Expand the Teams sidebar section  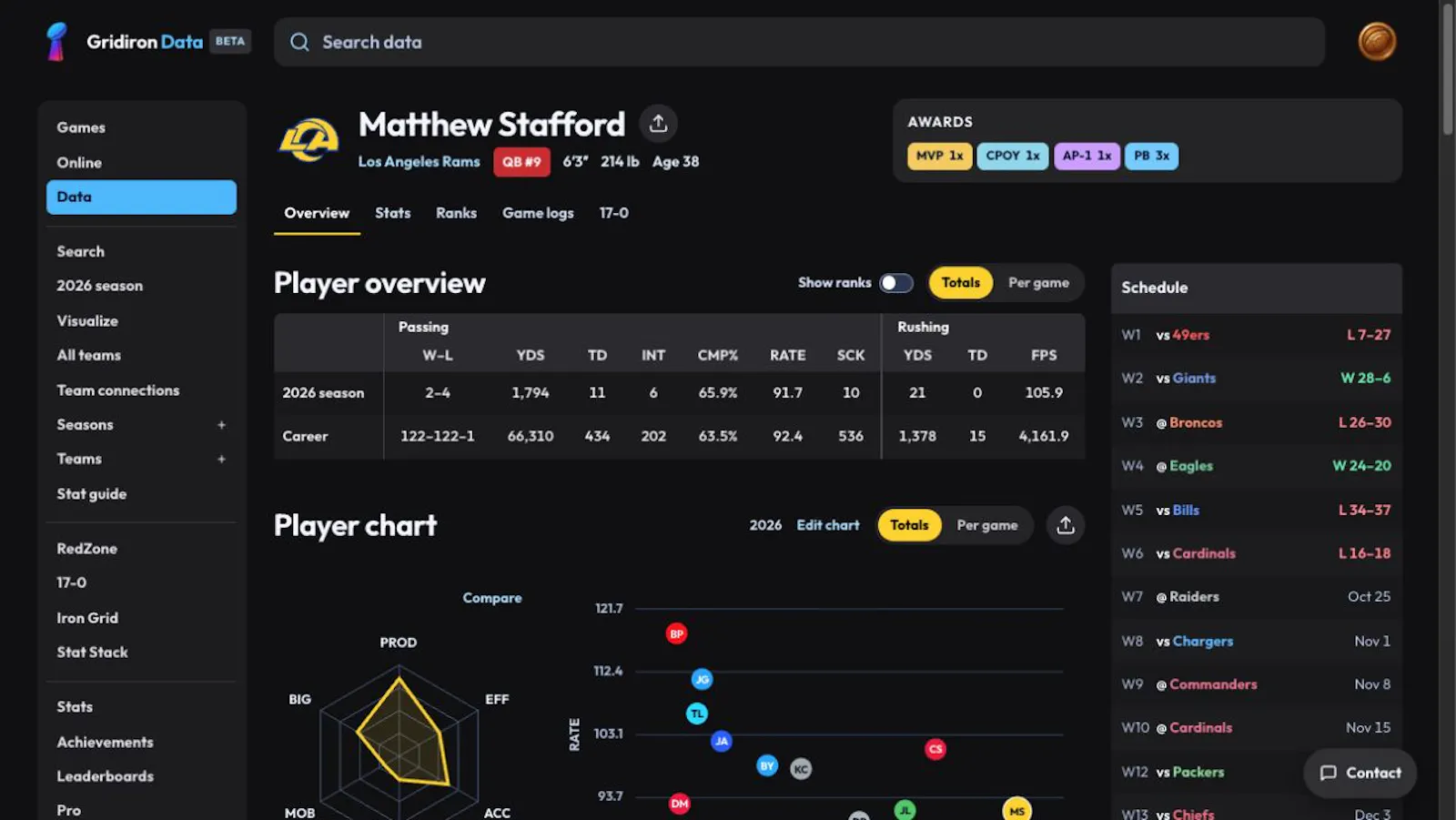(221, 460)
